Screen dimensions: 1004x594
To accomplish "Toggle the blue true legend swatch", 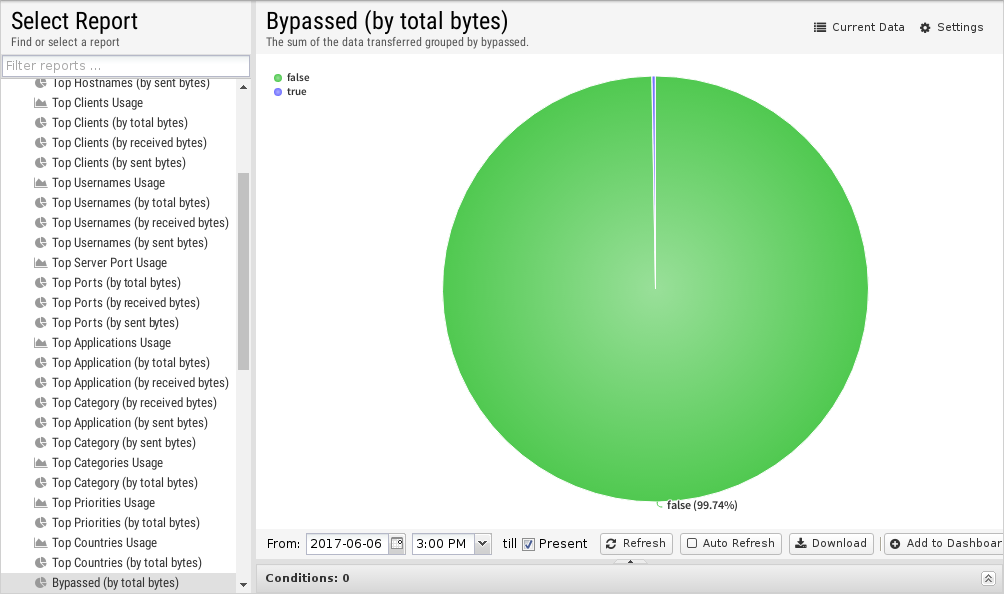I will click(278, 92).
